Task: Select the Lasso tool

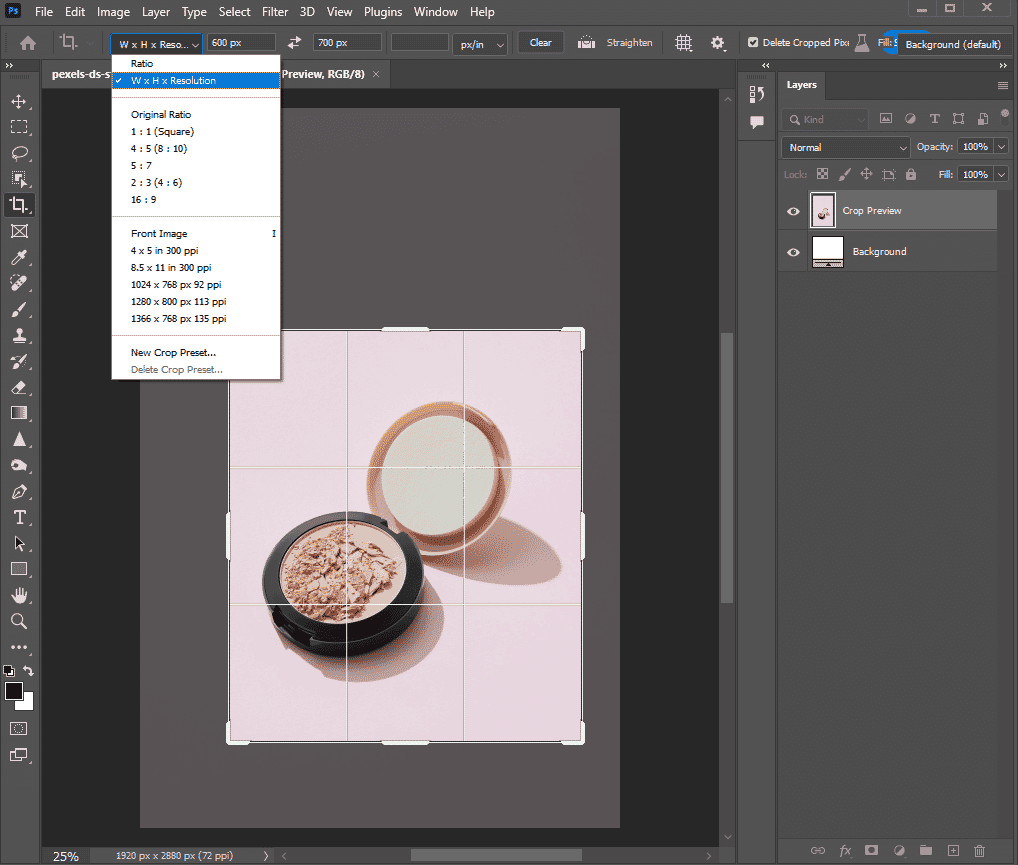Action: (18, 153)
